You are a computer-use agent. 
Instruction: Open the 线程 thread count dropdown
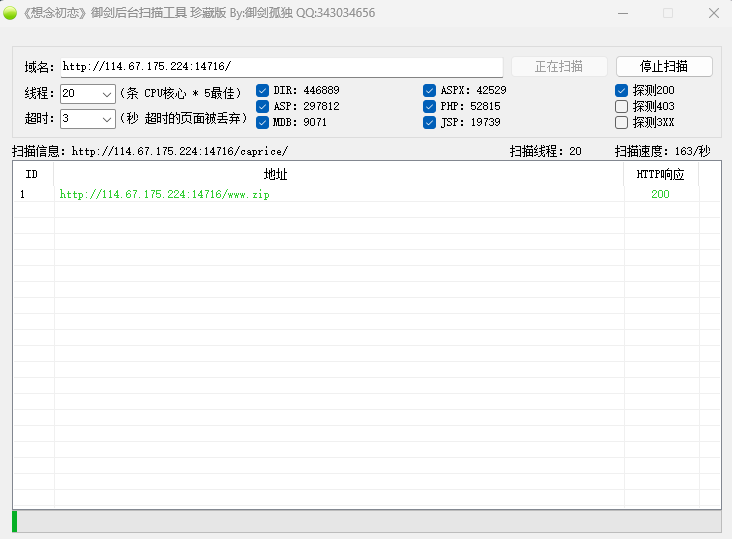pyautogui.click(x=107, y=94)
